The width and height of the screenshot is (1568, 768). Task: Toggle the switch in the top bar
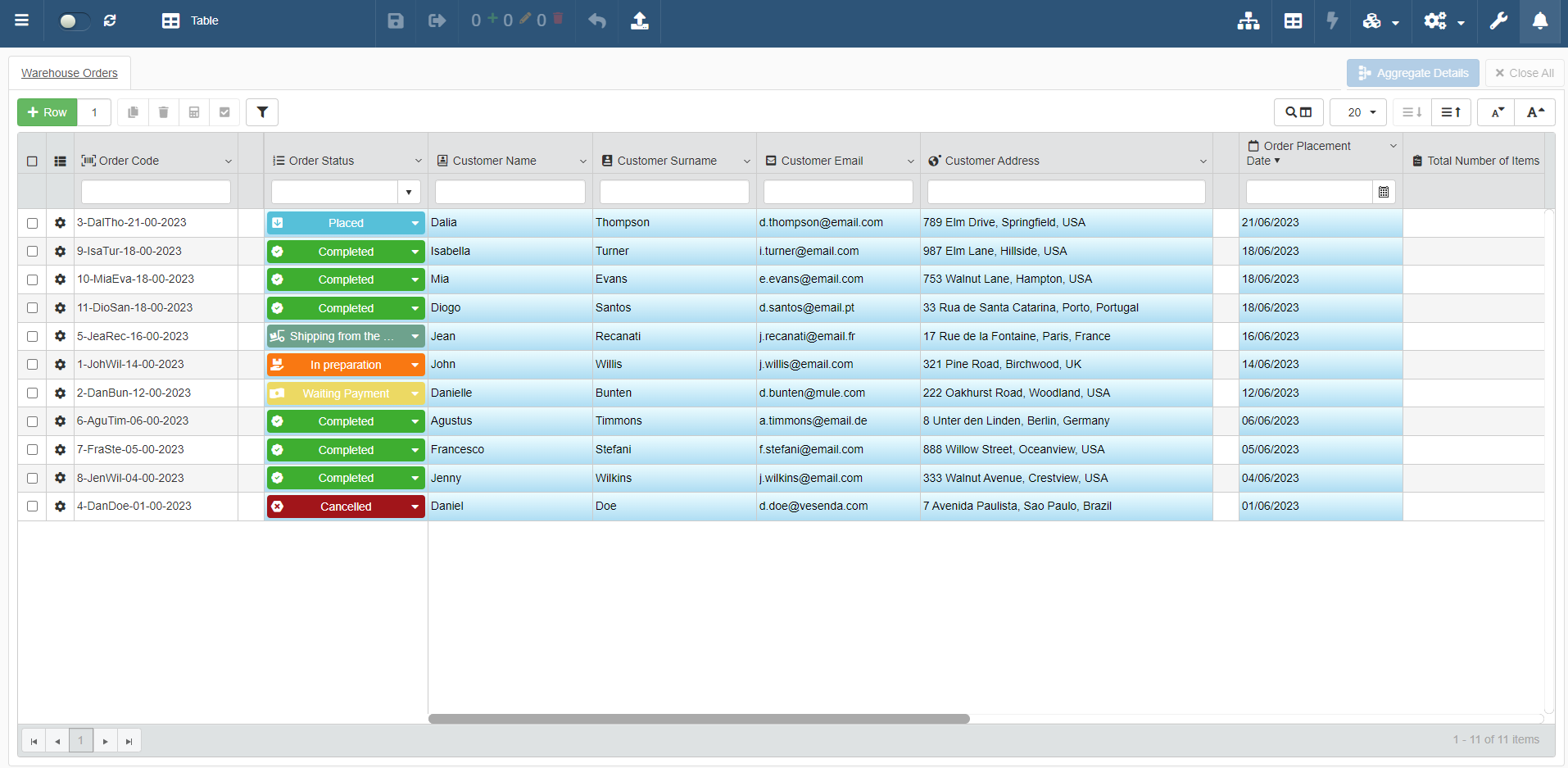click(x=72, y=20)
